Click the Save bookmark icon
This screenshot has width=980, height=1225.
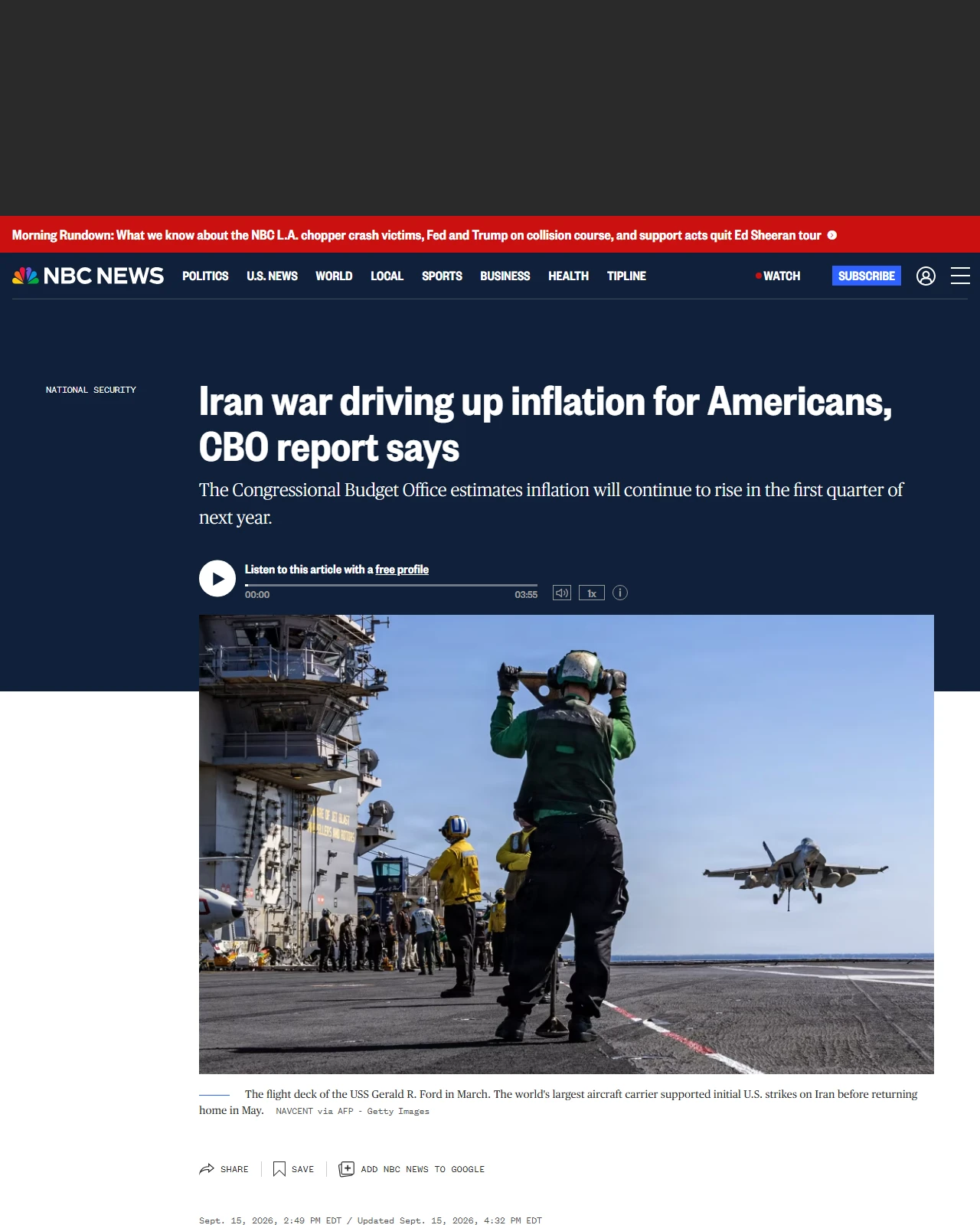tap(279, 1169)
